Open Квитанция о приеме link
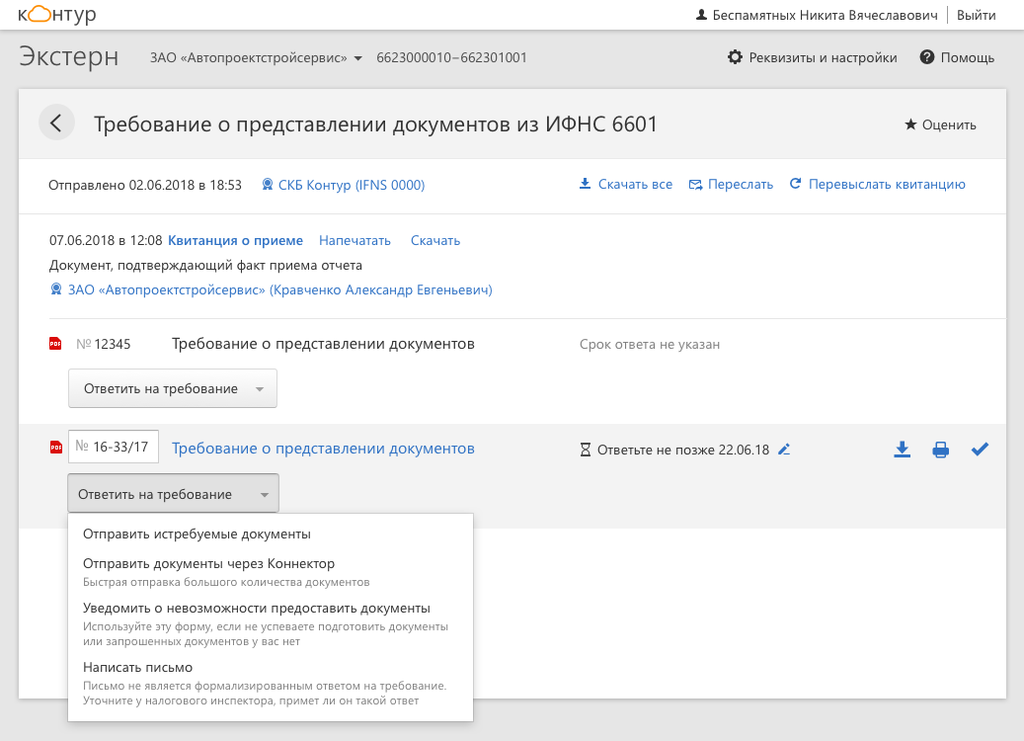1024x741 pixels. pos(235,240)
